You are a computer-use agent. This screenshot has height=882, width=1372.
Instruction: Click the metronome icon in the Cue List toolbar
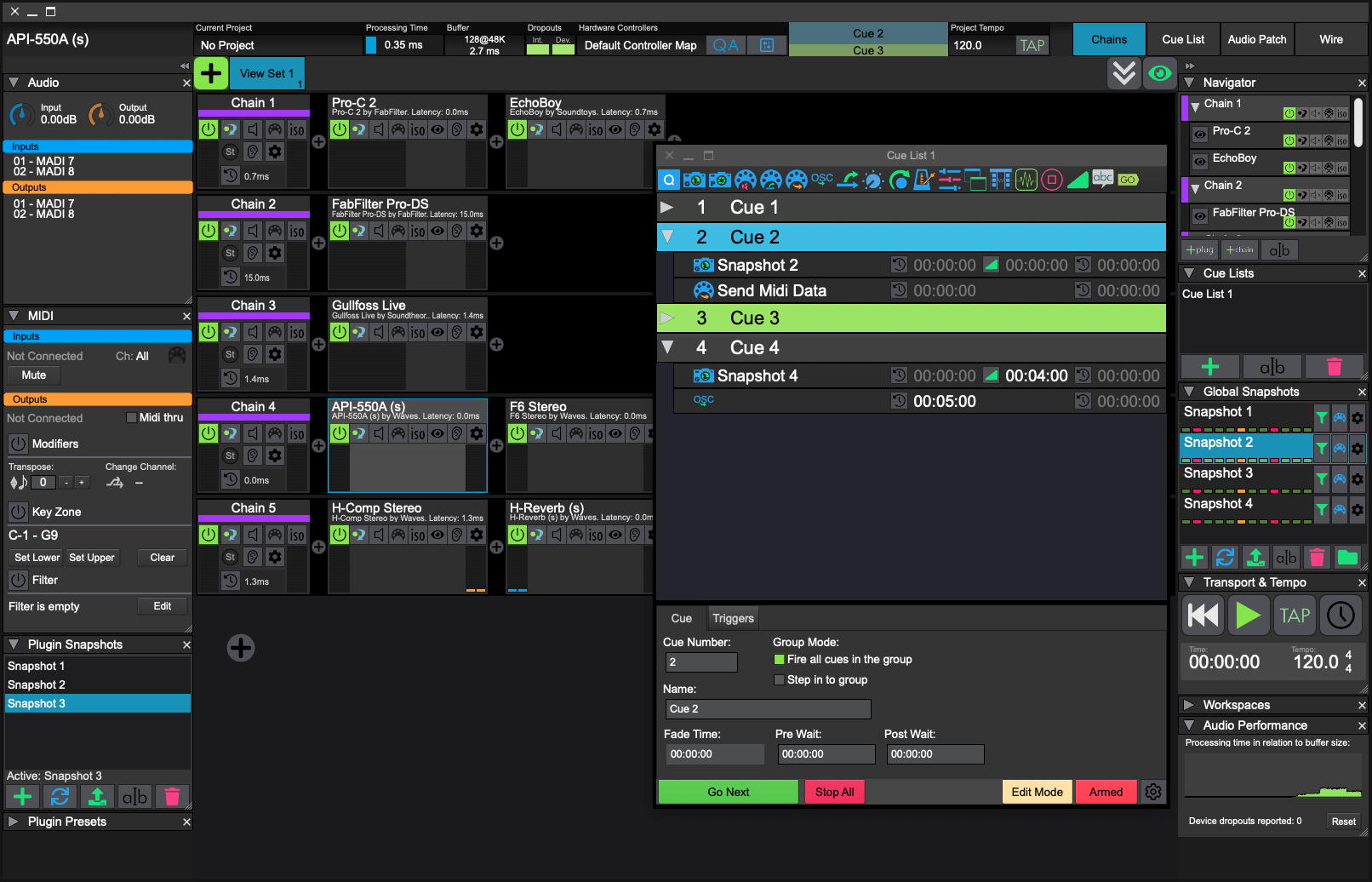924,179
